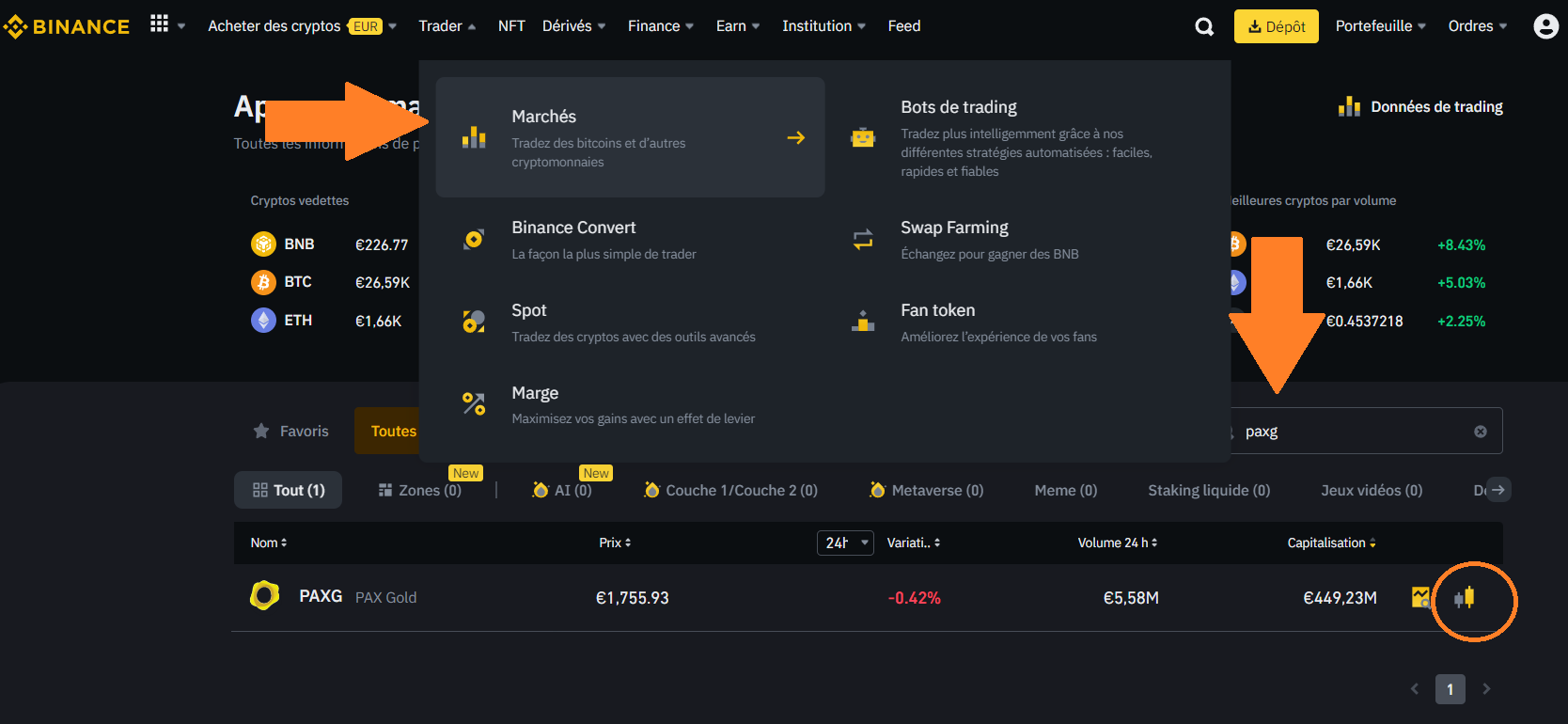Expand Acheter des cryptos dropdown

(302, 26)
